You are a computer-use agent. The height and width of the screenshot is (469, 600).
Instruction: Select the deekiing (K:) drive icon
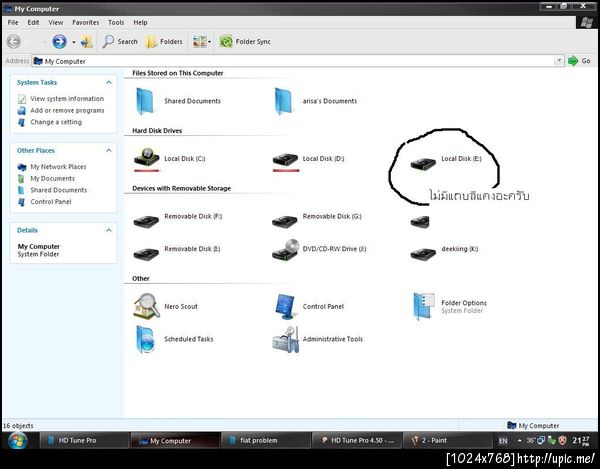pyautogui.click(x=423, y=254)
